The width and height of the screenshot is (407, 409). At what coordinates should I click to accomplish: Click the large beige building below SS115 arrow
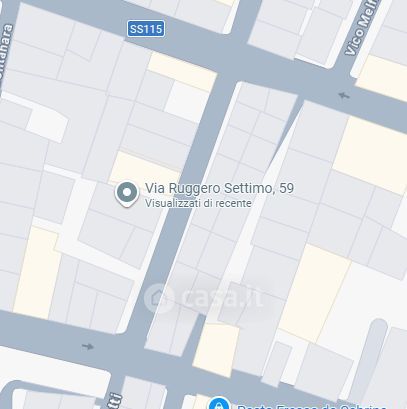tap(370, 153)
